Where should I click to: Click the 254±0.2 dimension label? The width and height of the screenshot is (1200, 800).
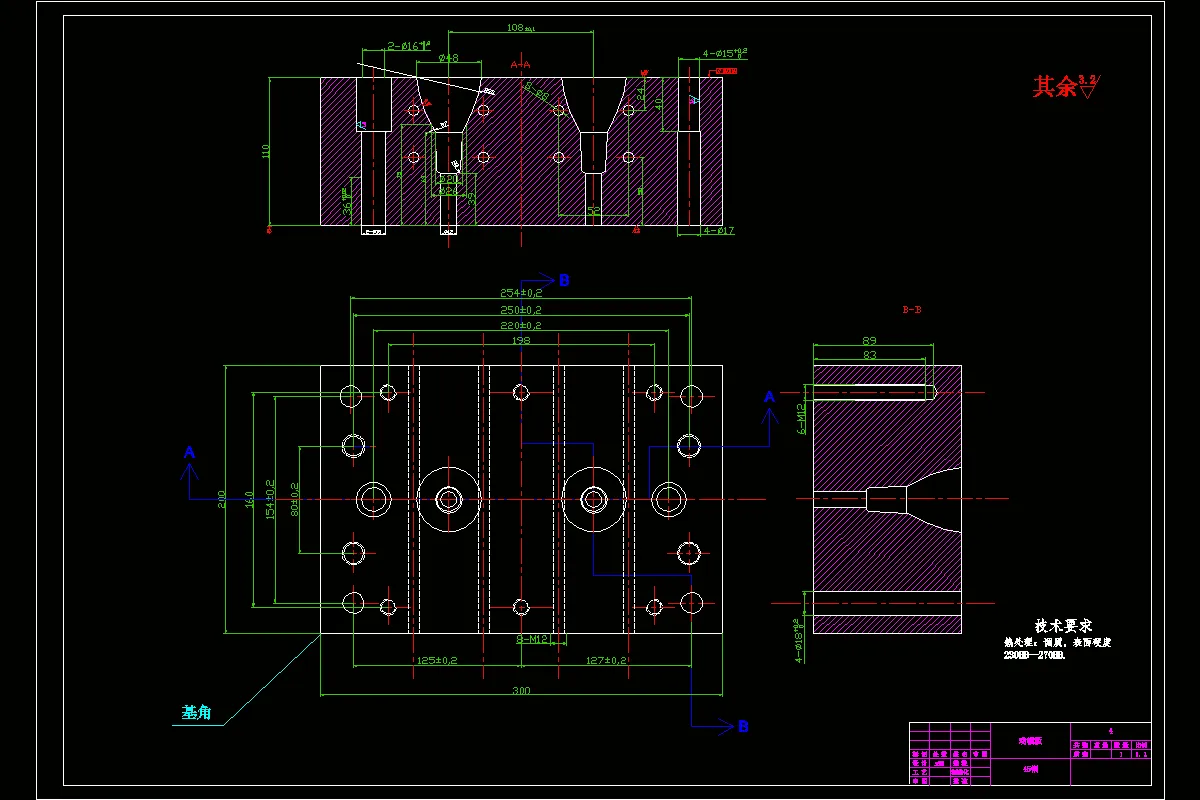coord(521,293)
